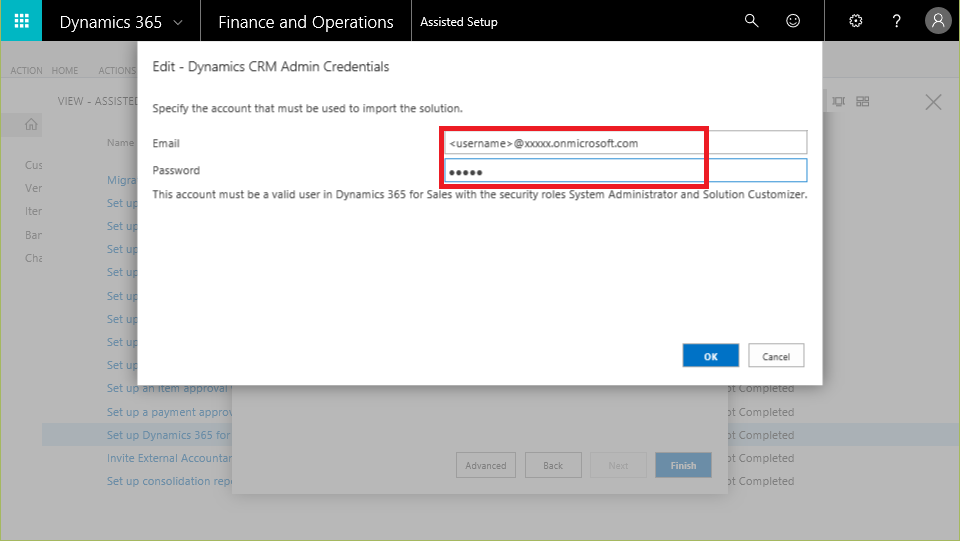
Task: Open the settings gear icon
Action: pyautogui.click(x=856, y=21)
